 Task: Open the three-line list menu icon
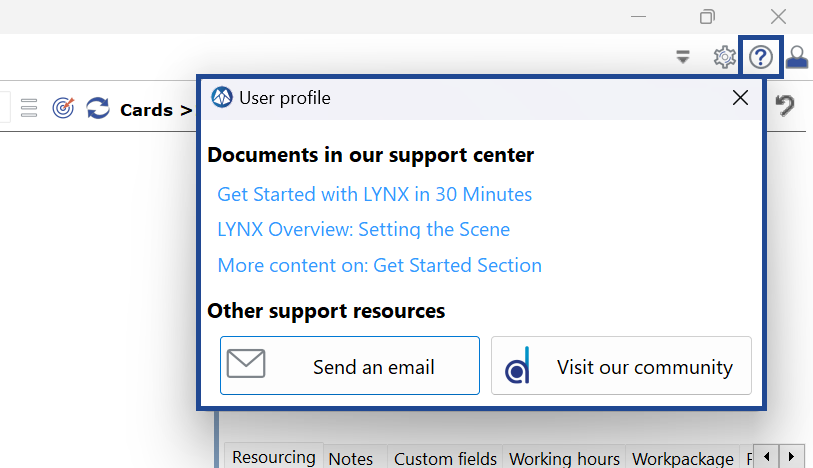pos(29,108)
